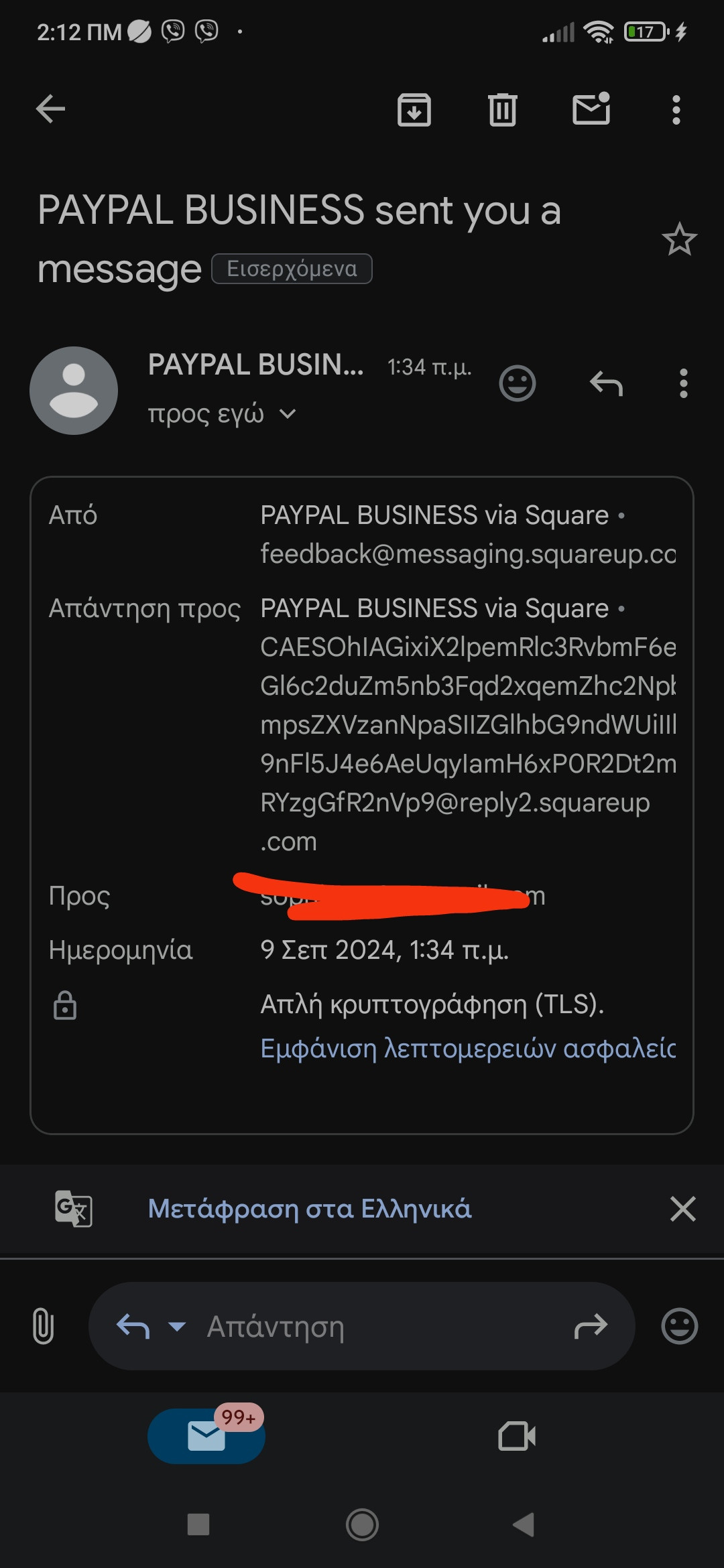
Task: Dismiss the translation bar with X
Action: click(x=682, y=1209)
